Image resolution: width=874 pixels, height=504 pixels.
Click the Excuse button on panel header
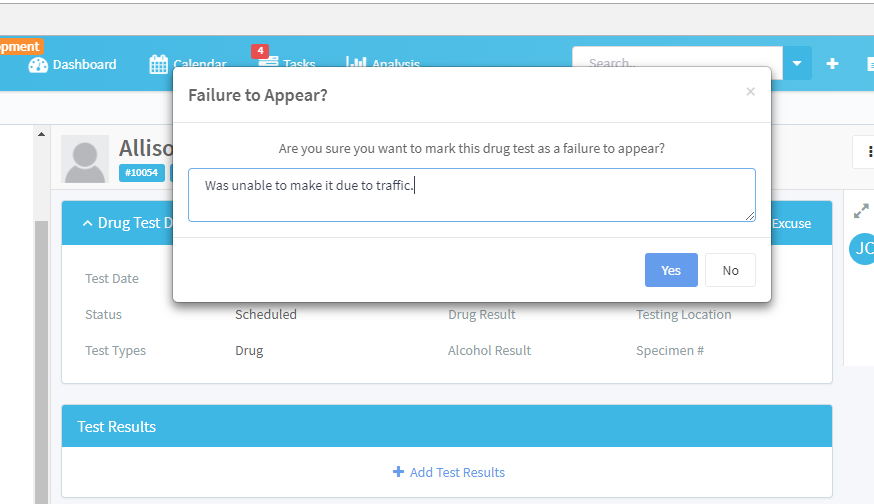tap(791, 223)
